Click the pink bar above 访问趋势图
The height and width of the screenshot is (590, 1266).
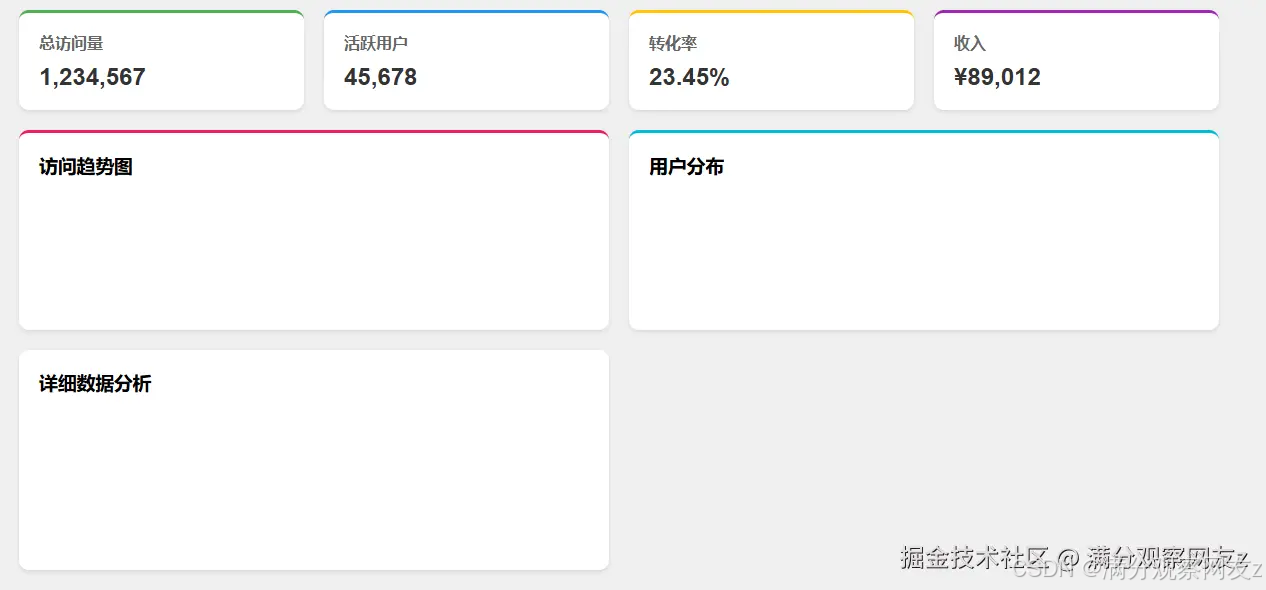coord(313,132)
